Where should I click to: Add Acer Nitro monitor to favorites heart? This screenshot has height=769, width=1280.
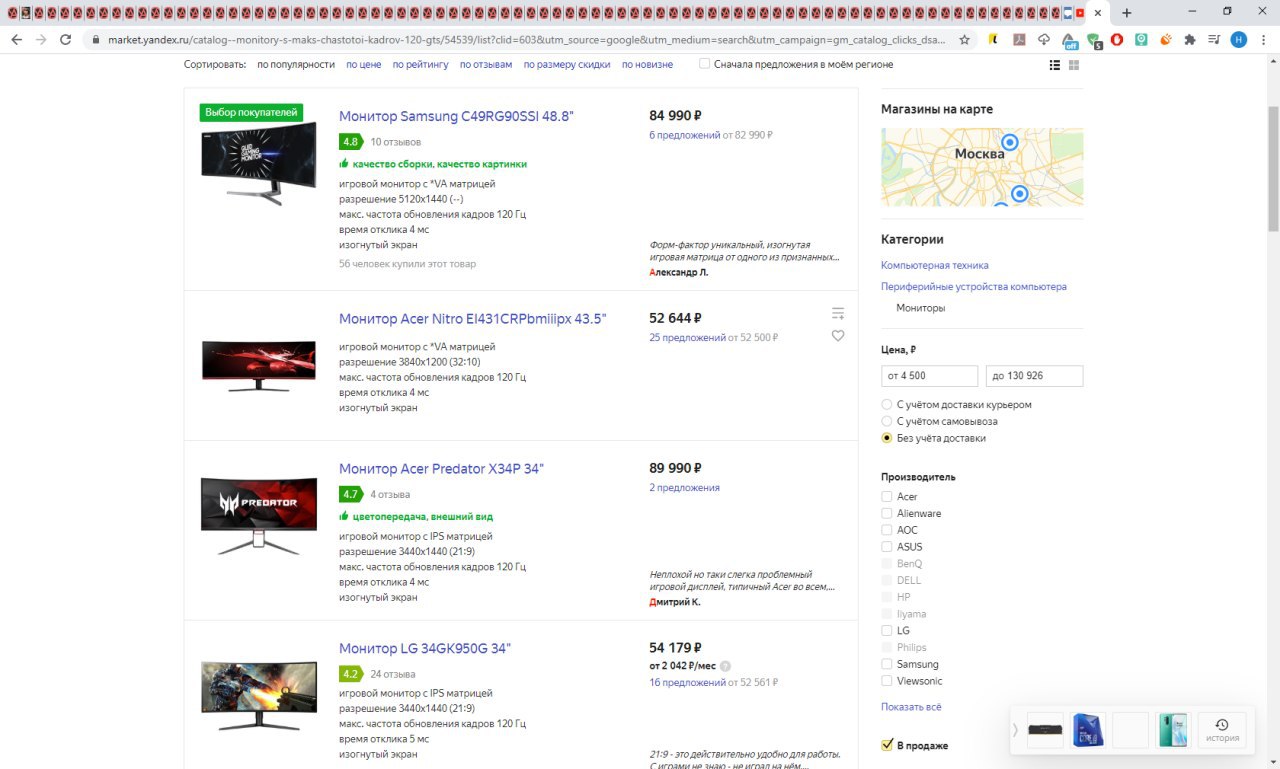tap(838, 336)
